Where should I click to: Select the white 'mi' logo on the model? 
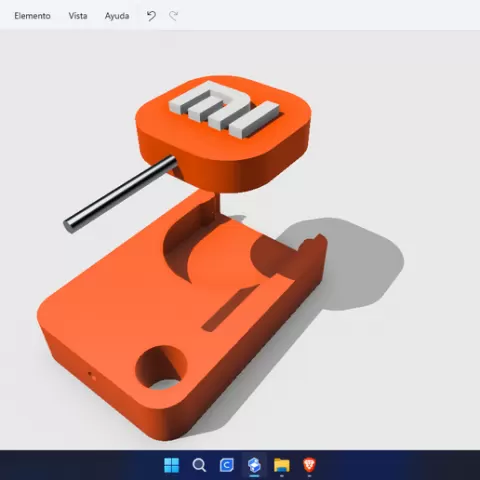[224, 109]
